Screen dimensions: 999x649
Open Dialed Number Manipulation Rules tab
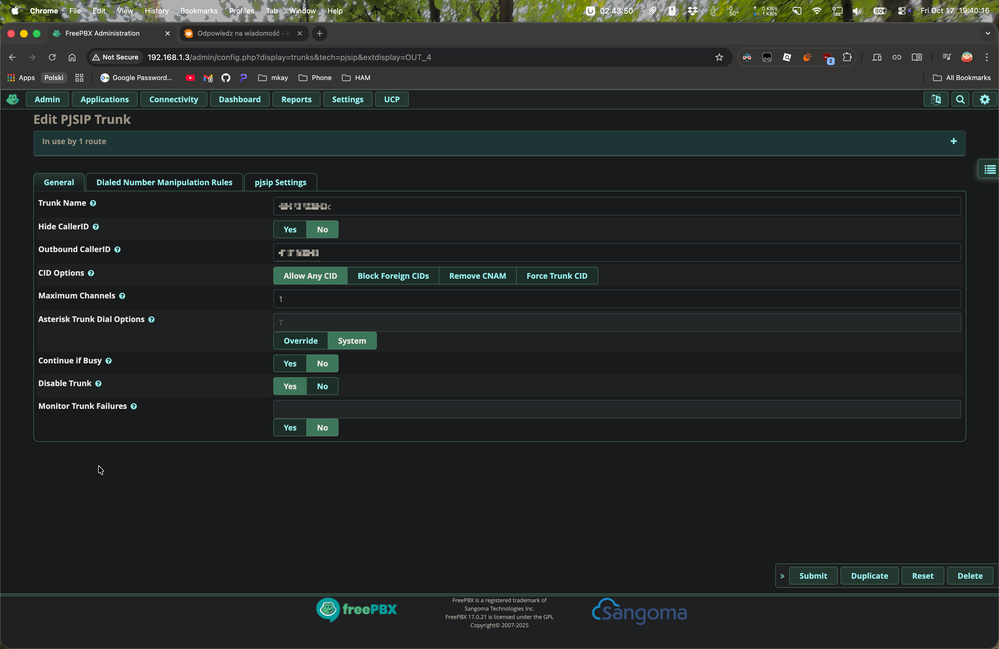pos(164,182)
